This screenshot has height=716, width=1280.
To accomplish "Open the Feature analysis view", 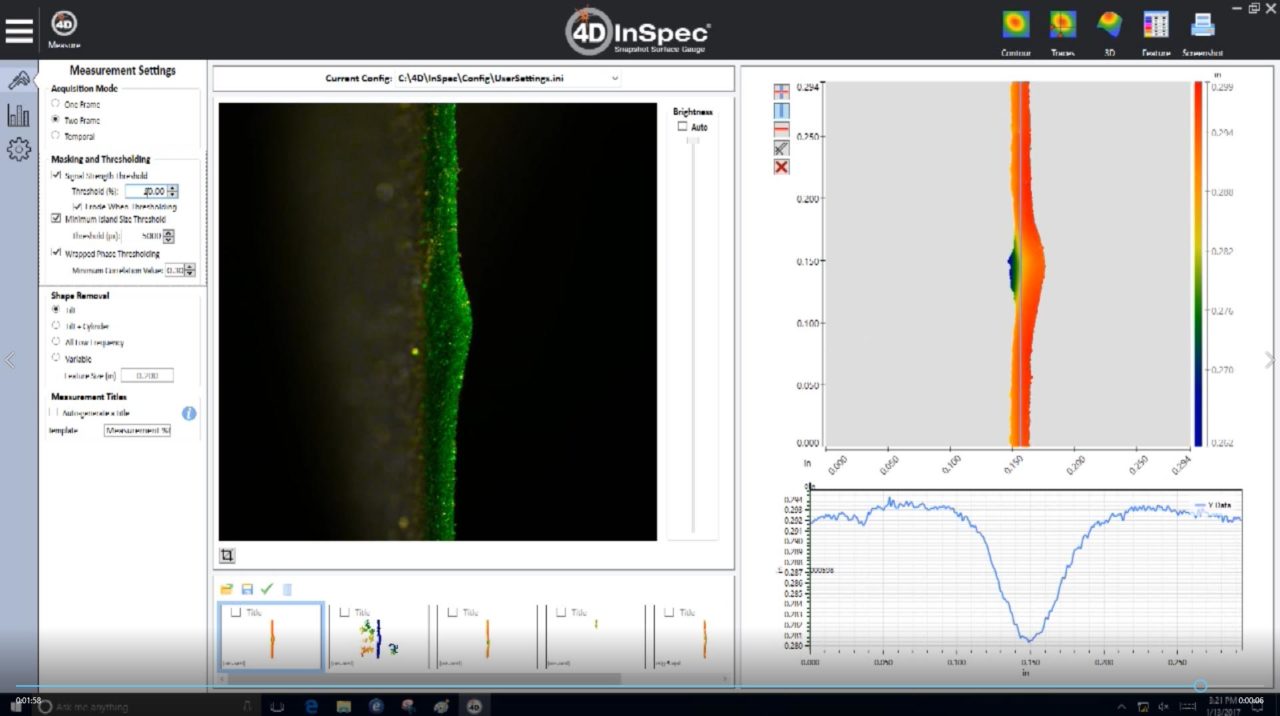I will tap(1155, 25).
